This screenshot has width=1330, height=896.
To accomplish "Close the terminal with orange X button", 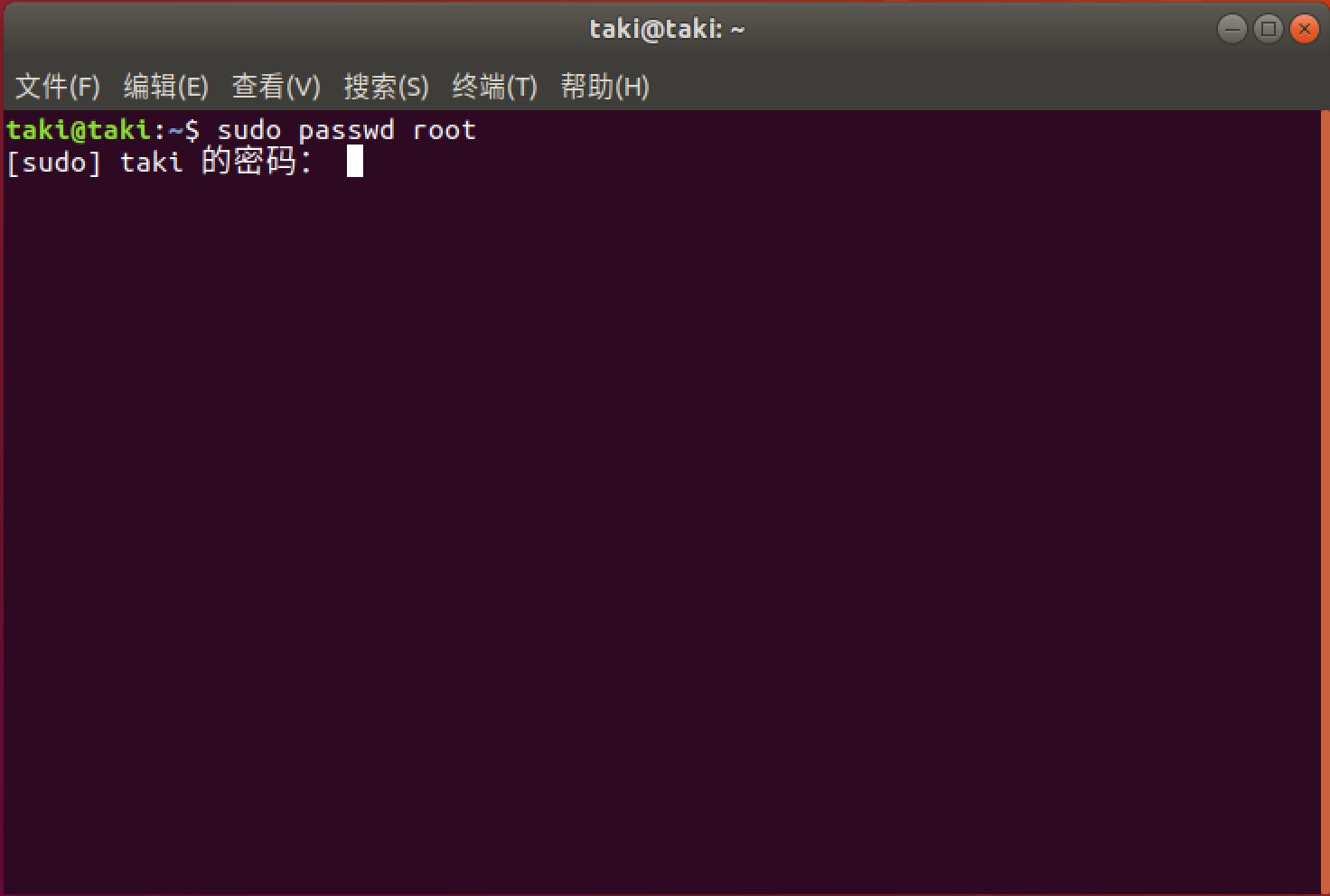I will 1304,29.
